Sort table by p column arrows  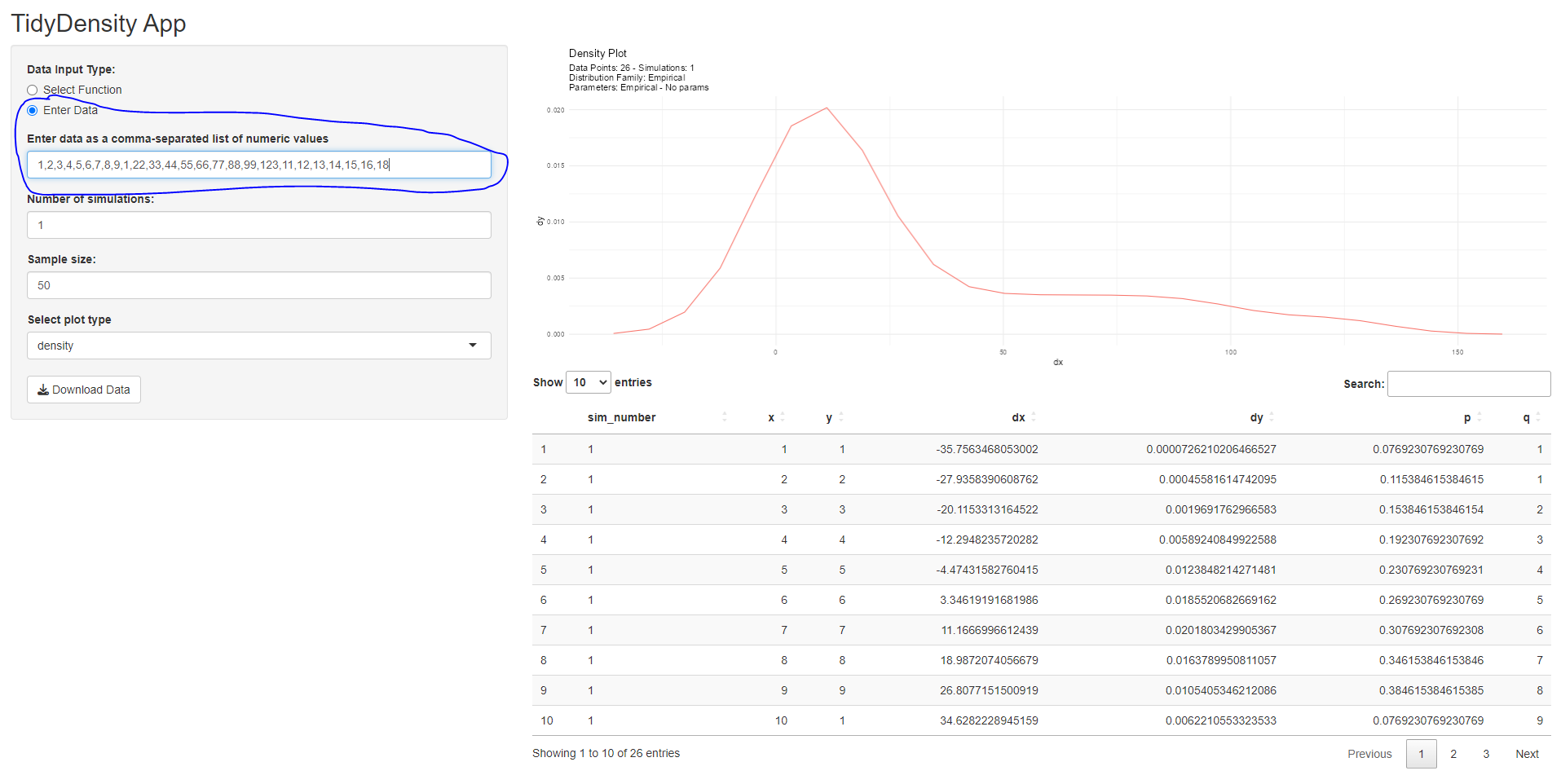[x=1479, y=417]
